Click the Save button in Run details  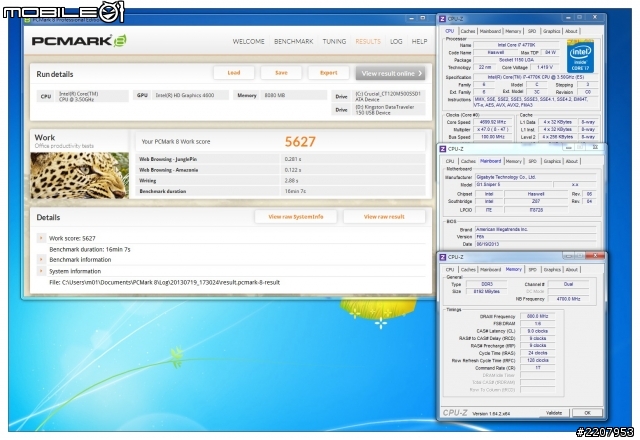click(x=281, y=73)
